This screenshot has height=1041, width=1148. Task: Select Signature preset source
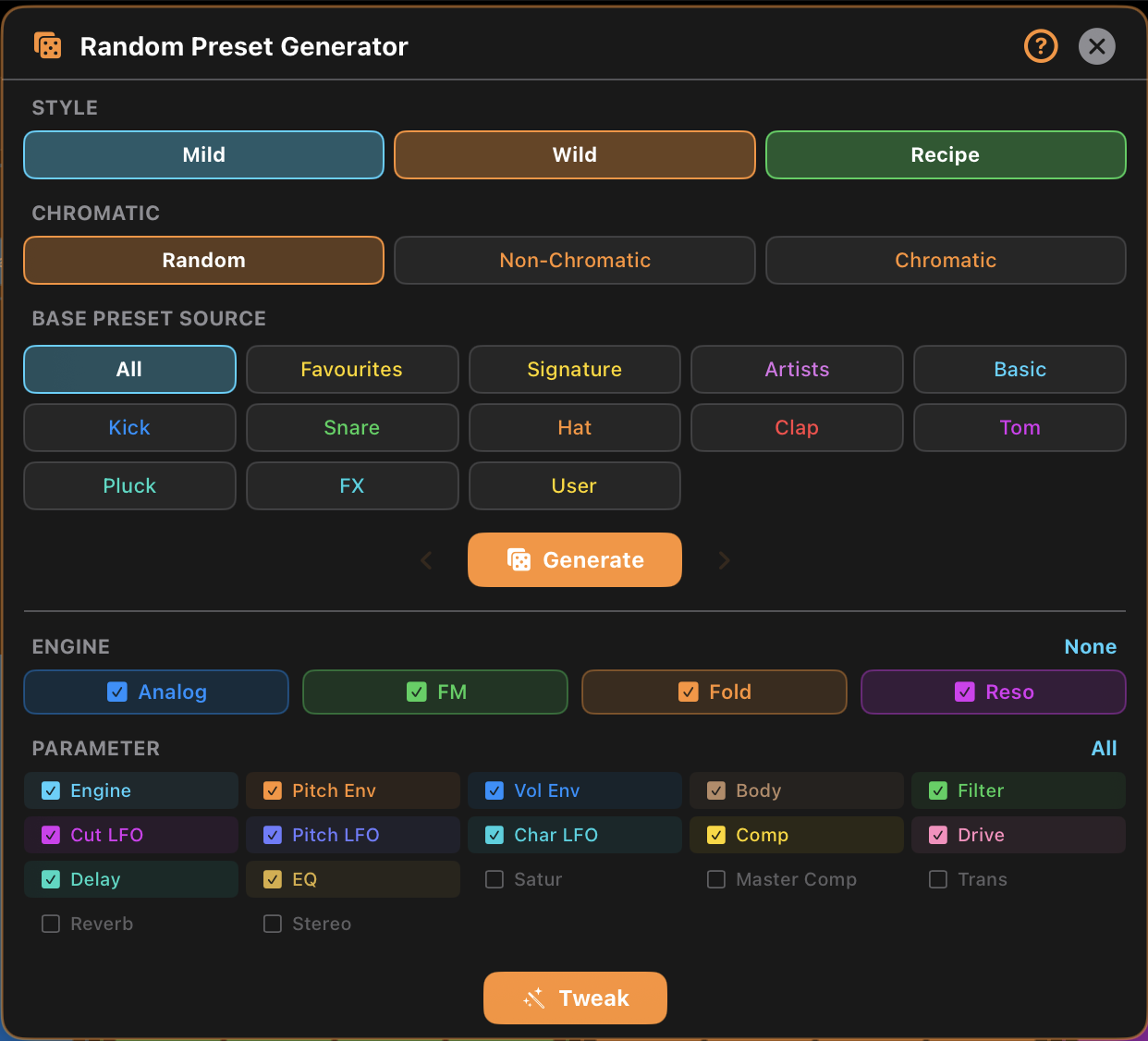tap(575, 369)
